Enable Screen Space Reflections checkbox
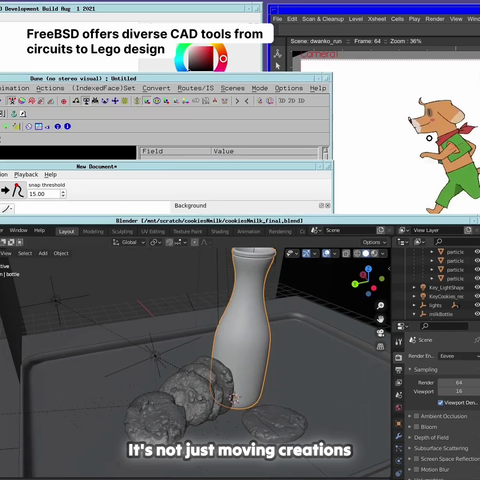This screenshot has width=480, height=480. 416,459
